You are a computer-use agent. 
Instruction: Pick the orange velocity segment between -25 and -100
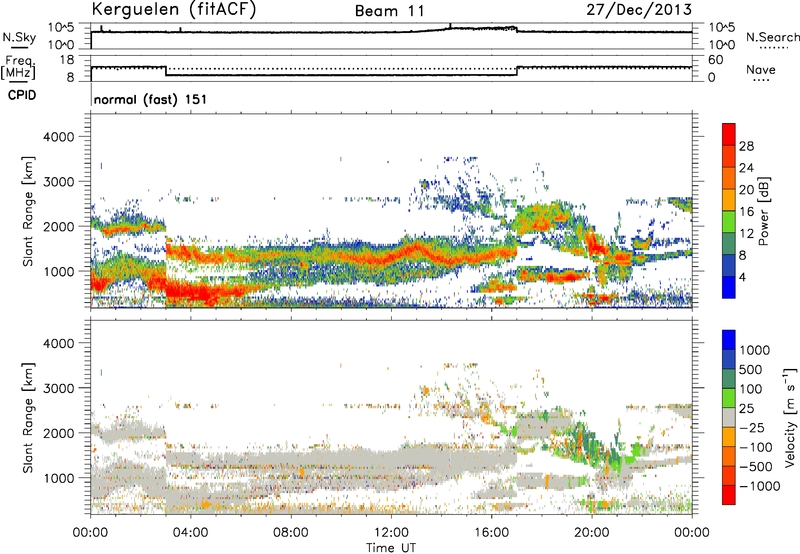pos(729,437)
